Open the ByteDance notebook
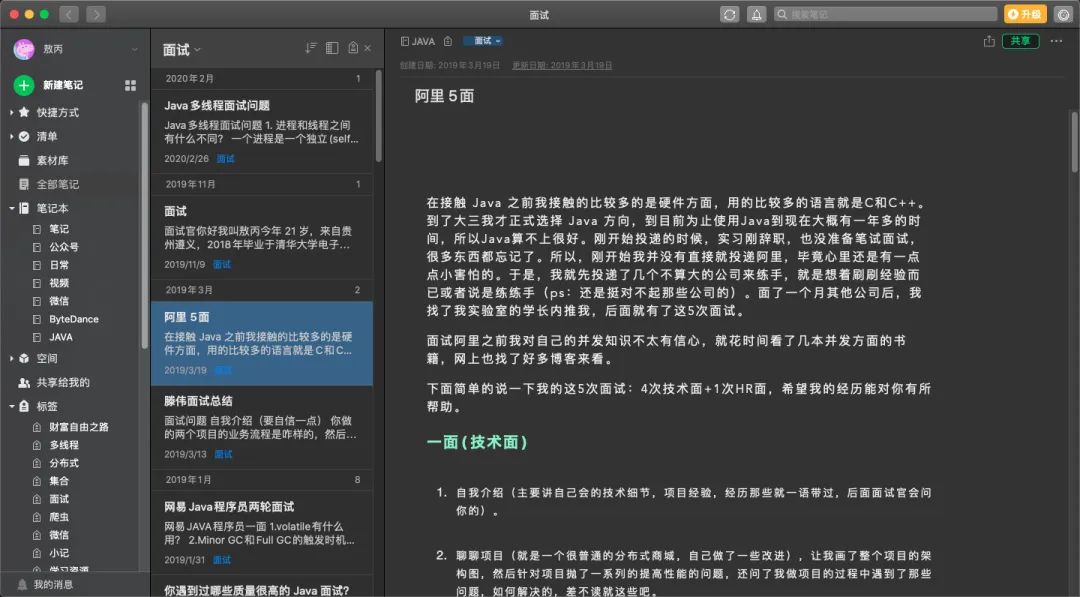The width and height of the screenshot is (1080, 597). (x=74, y=319)
